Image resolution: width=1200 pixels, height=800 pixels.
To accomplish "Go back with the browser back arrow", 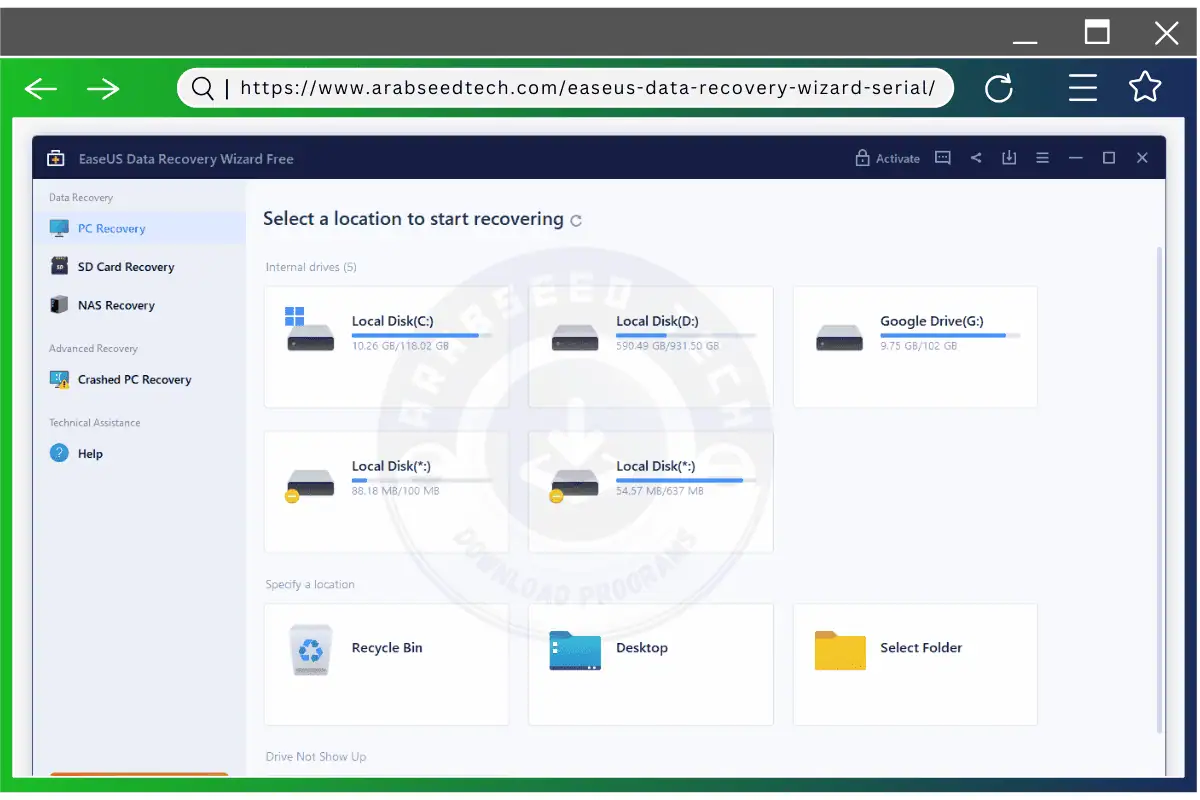I will click(x=40, y=88).
